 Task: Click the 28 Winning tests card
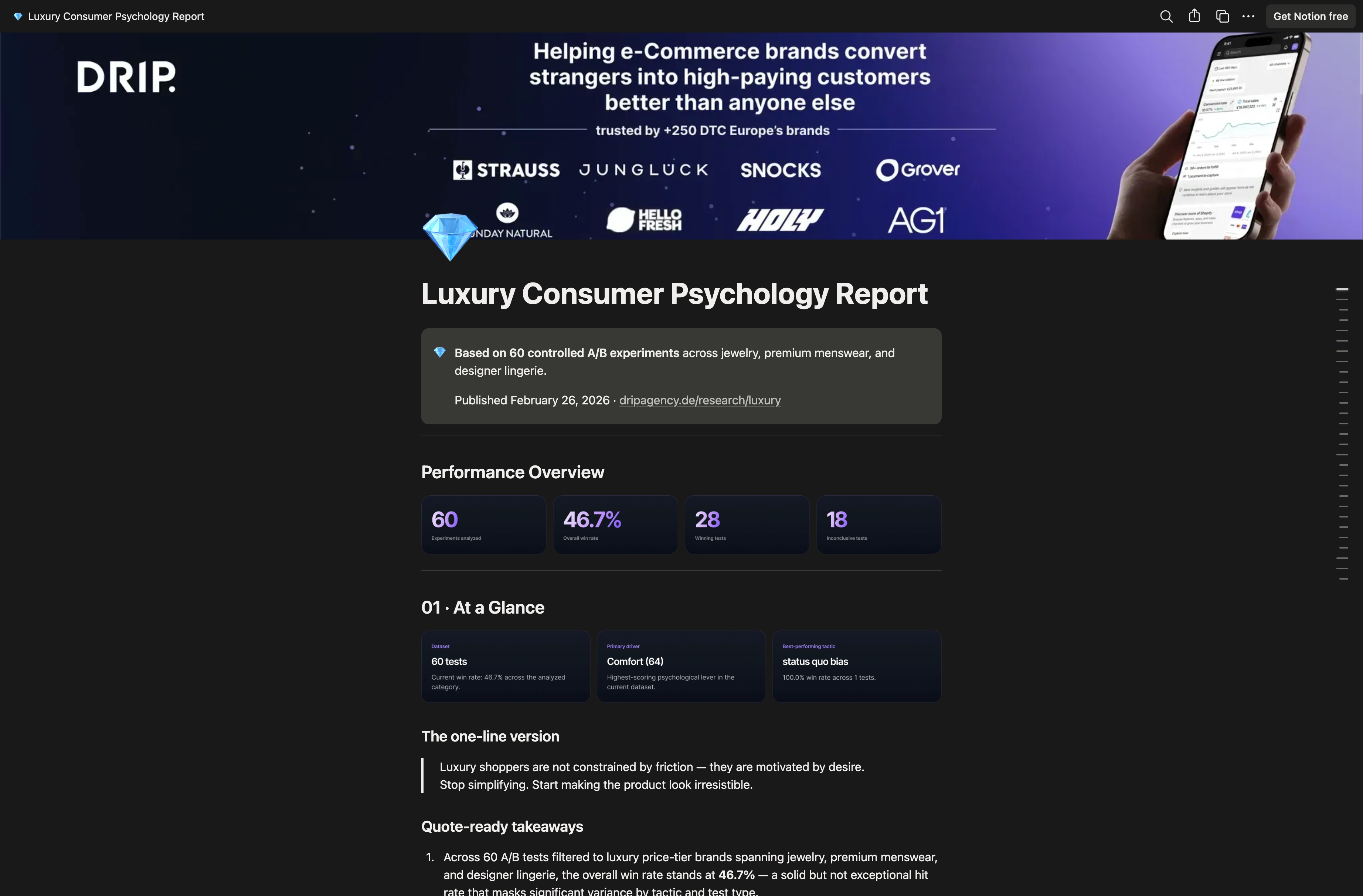click(x=747, y=525)
